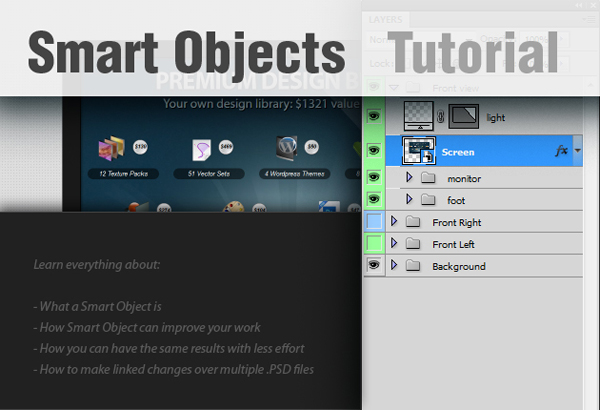Image resolution: width=600 pixels, height=410 pixels.
Task: Hide the Background group
Action: click(374, 265)
